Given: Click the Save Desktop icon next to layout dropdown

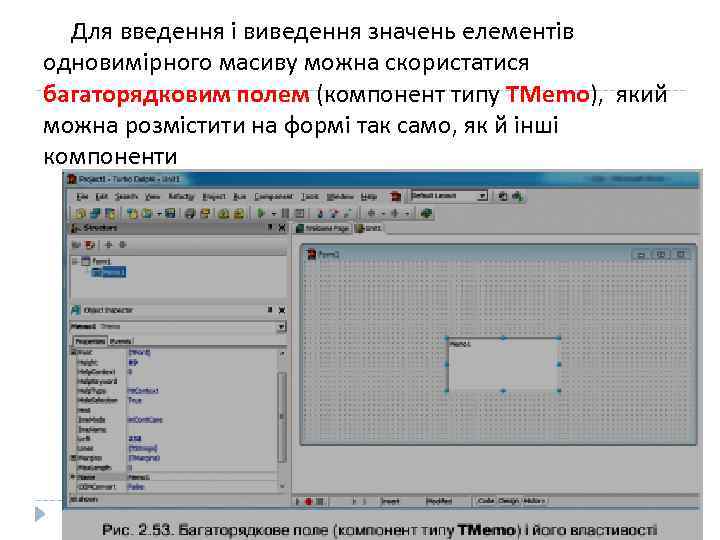Looking at the screenshot, I should (503, 197).
